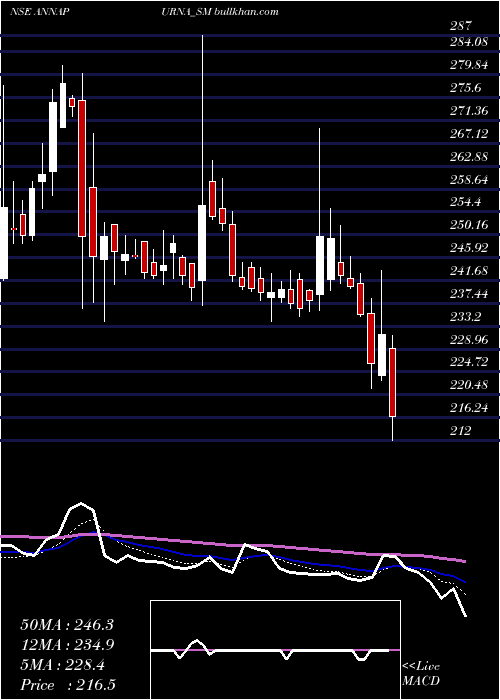500x700 pixels.
Task: Click the 5MA : 228.4 readout
Action: click(x=62, y=665)
